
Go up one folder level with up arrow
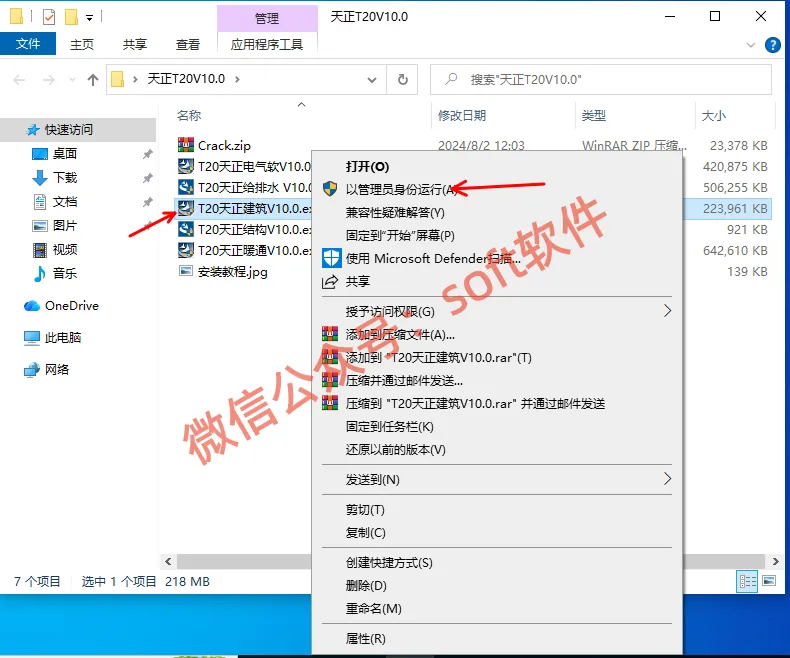93,80
